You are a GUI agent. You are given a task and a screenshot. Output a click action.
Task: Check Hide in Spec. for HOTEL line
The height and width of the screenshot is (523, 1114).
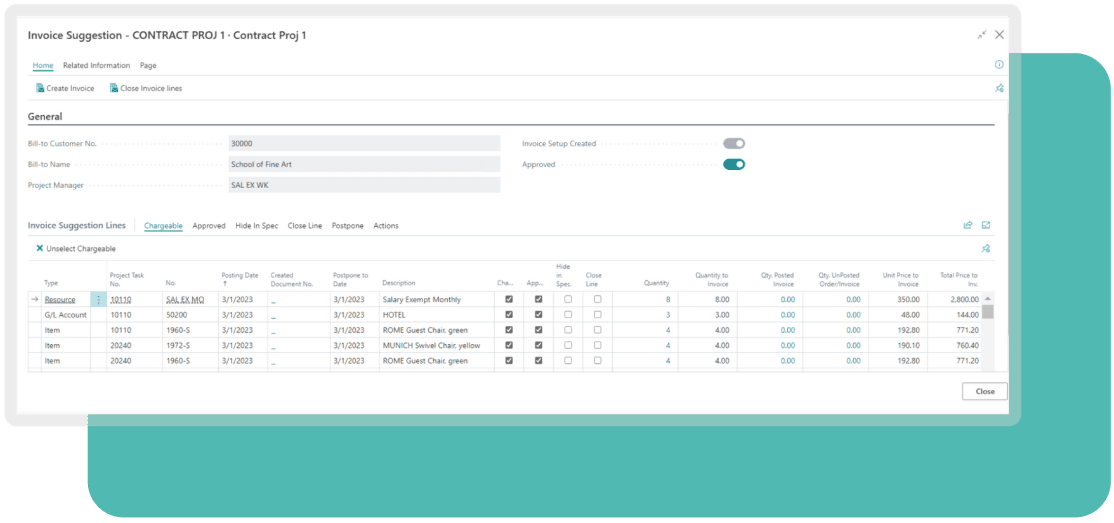pyautogui.click(x=568, y=315)
